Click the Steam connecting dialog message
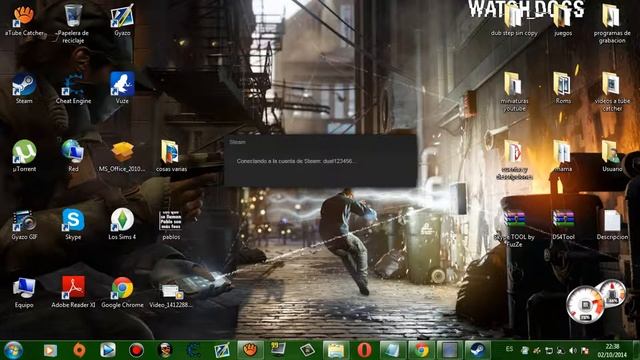640x360 pixels. point(296,161)
